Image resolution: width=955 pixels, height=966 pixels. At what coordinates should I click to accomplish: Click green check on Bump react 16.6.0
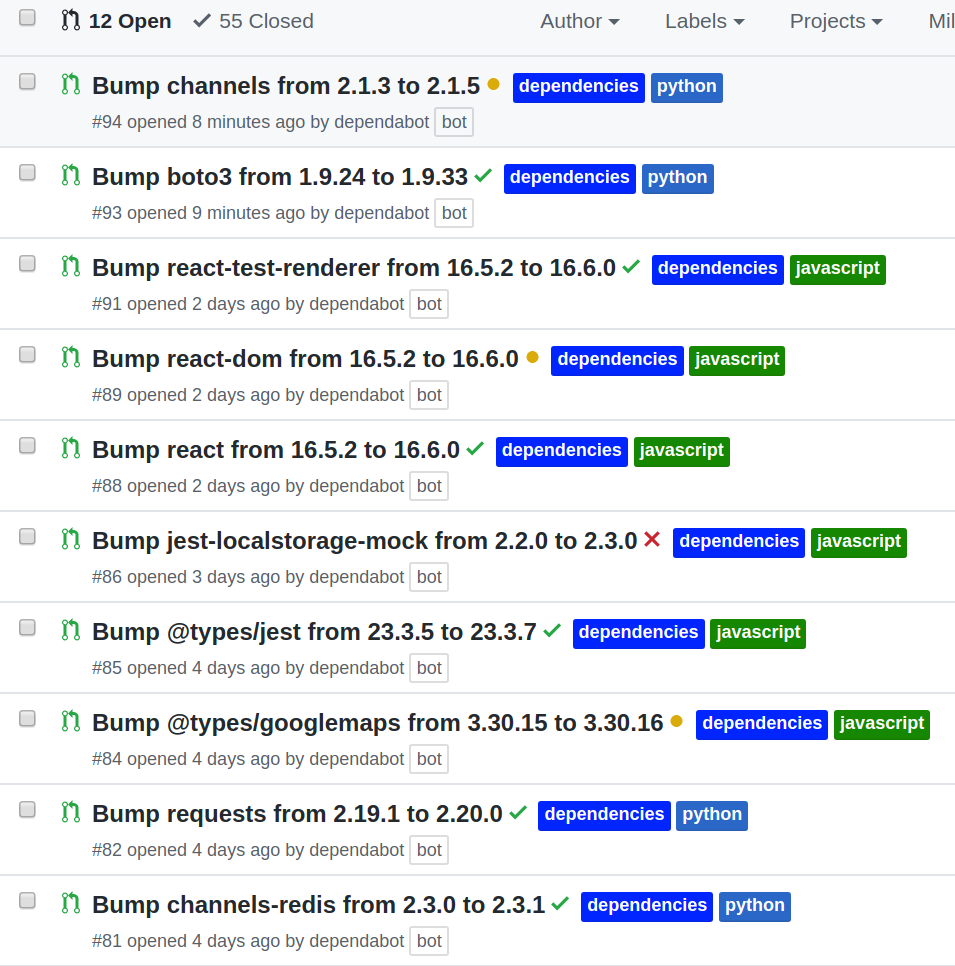coord(475,448)
